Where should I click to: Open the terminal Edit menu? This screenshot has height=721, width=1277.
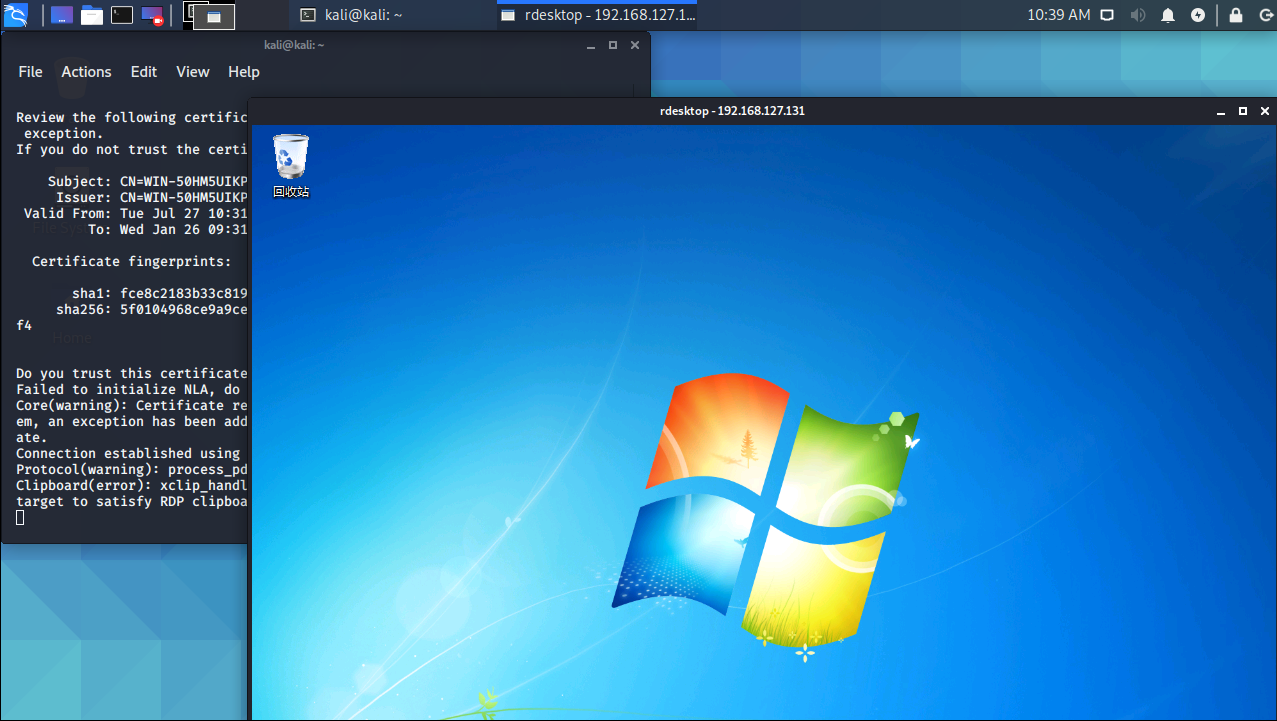point(144,72)
